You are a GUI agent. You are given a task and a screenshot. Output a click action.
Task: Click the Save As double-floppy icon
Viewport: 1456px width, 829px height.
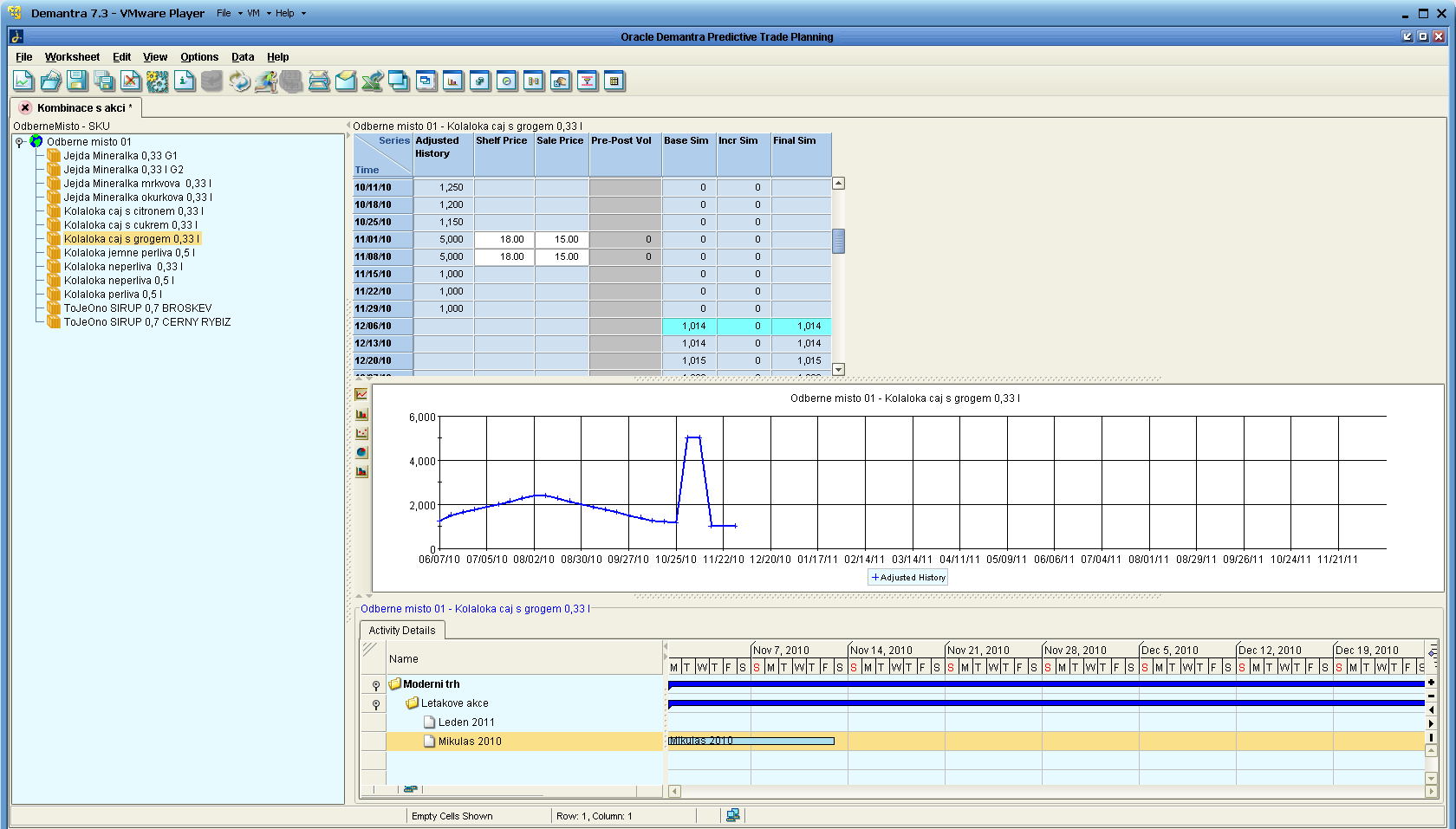tap(104, 81)
